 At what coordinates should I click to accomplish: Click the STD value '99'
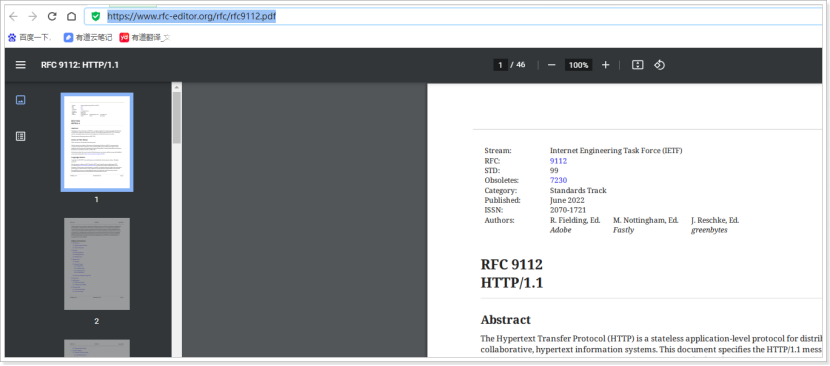[554, 171]
